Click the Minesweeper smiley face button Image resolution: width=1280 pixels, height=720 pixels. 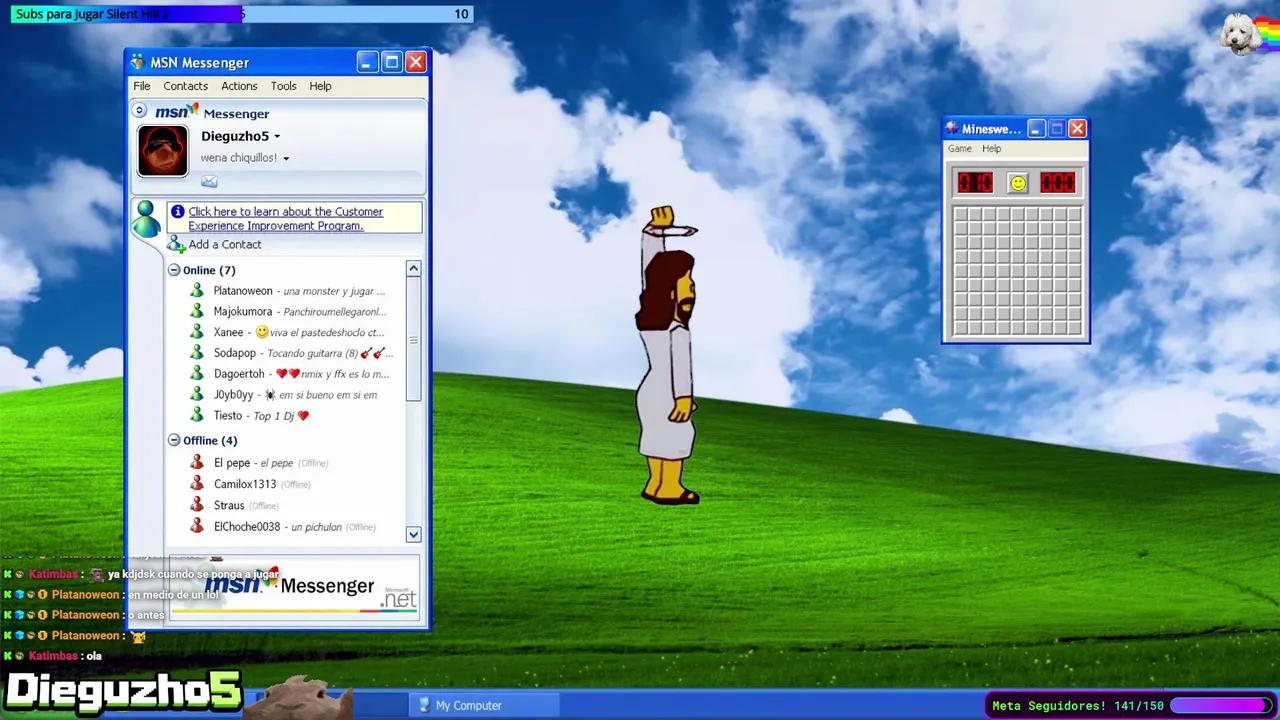[1017, 183]
